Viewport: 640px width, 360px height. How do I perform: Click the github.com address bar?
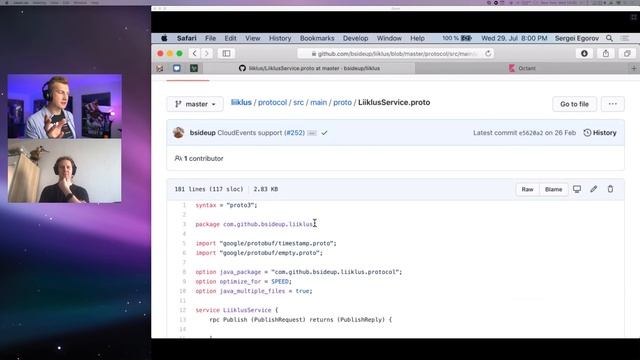point(395,53)
